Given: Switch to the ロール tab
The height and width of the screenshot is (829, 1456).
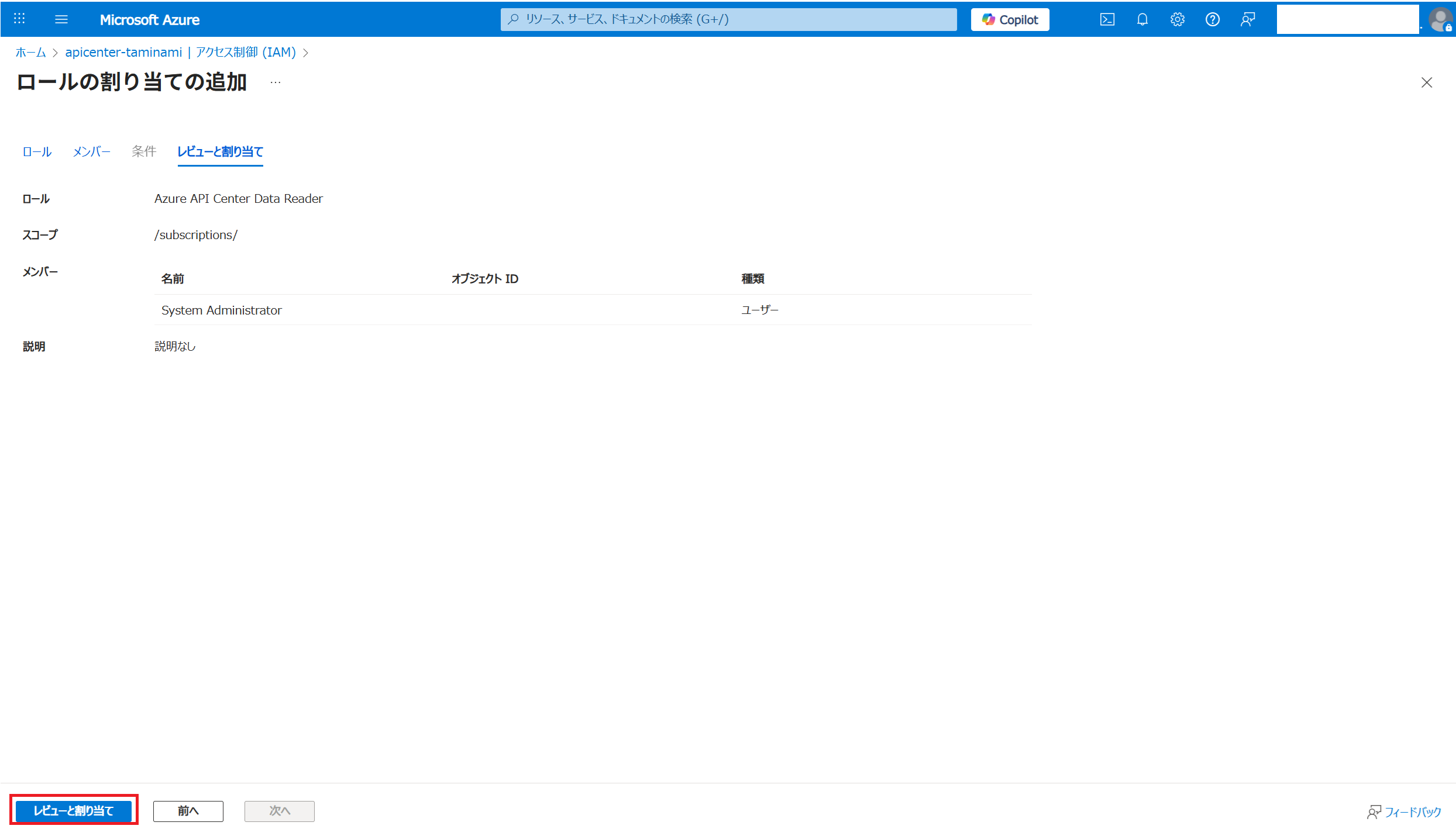Looking at the screenshot, I should point(37,152).
